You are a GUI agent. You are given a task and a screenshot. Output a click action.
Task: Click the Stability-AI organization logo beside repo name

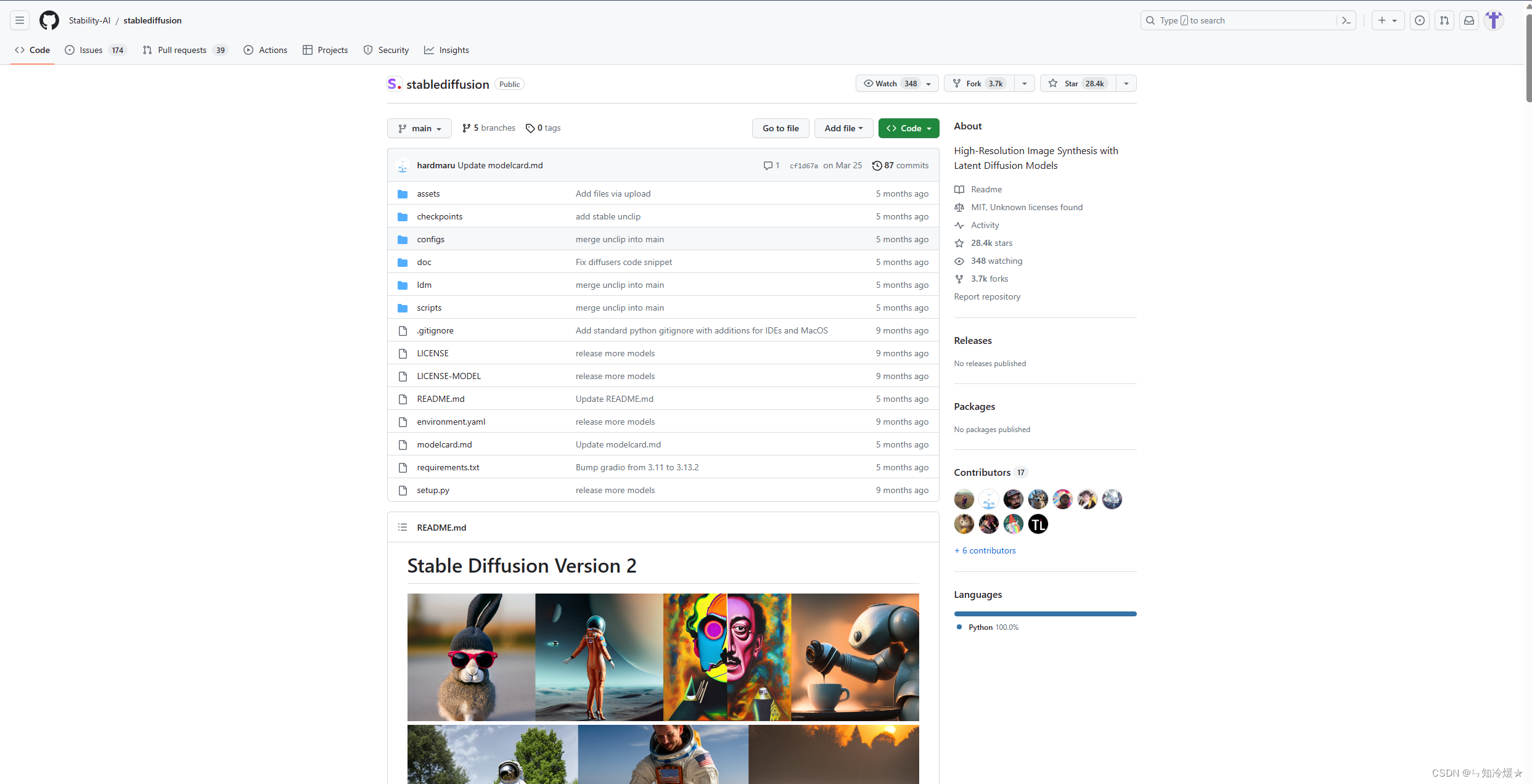coord(394,84)
